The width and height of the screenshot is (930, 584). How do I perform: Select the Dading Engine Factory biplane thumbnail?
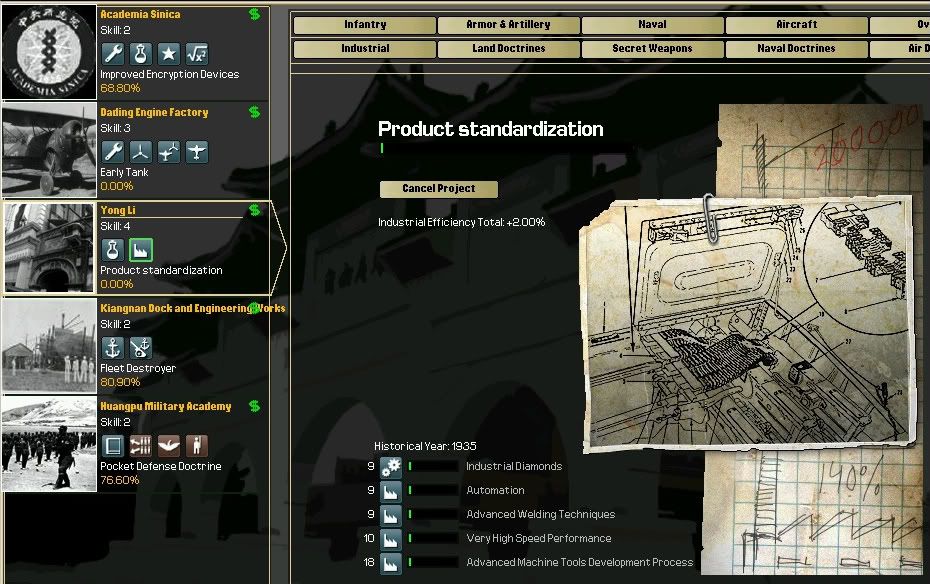tap(49, 151)
